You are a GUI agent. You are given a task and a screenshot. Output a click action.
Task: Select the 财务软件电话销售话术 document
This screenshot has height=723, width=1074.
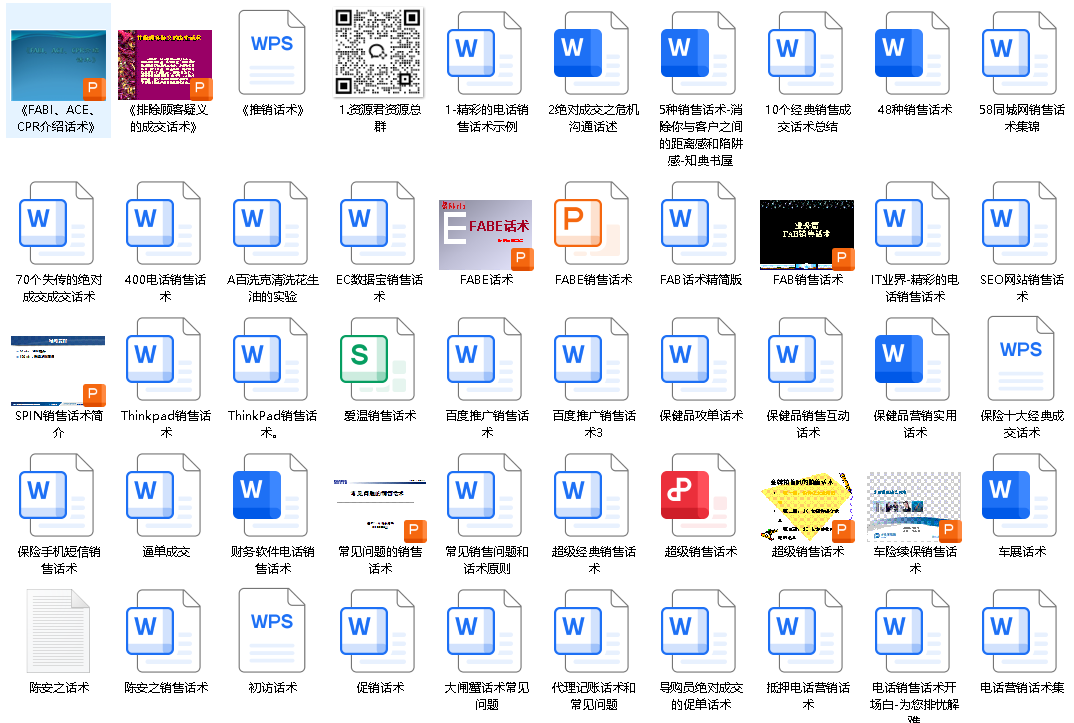pos(272,495)
